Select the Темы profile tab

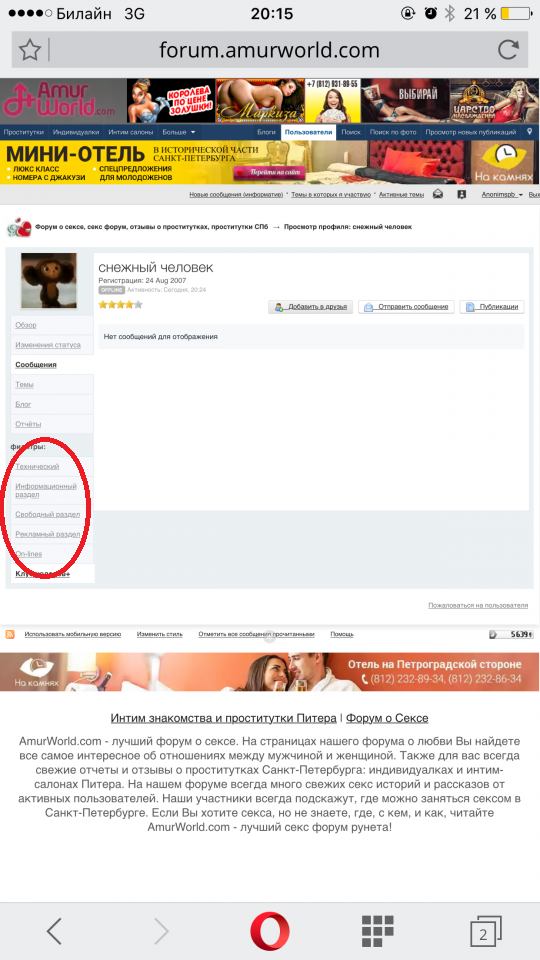point(24,384)
